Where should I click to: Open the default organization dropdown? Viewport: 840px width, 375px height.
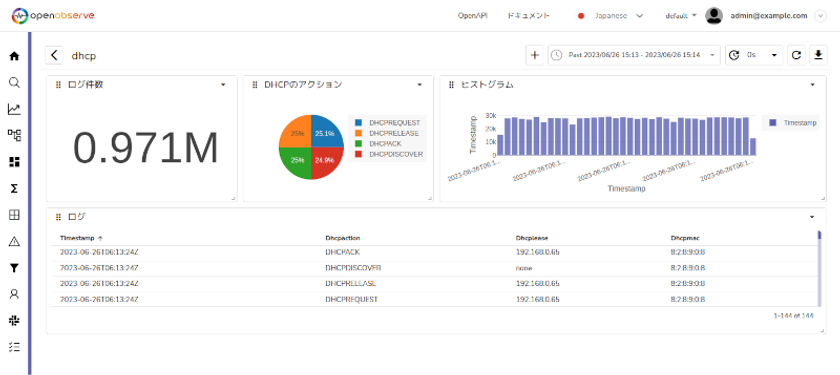[x=680, y=16]
